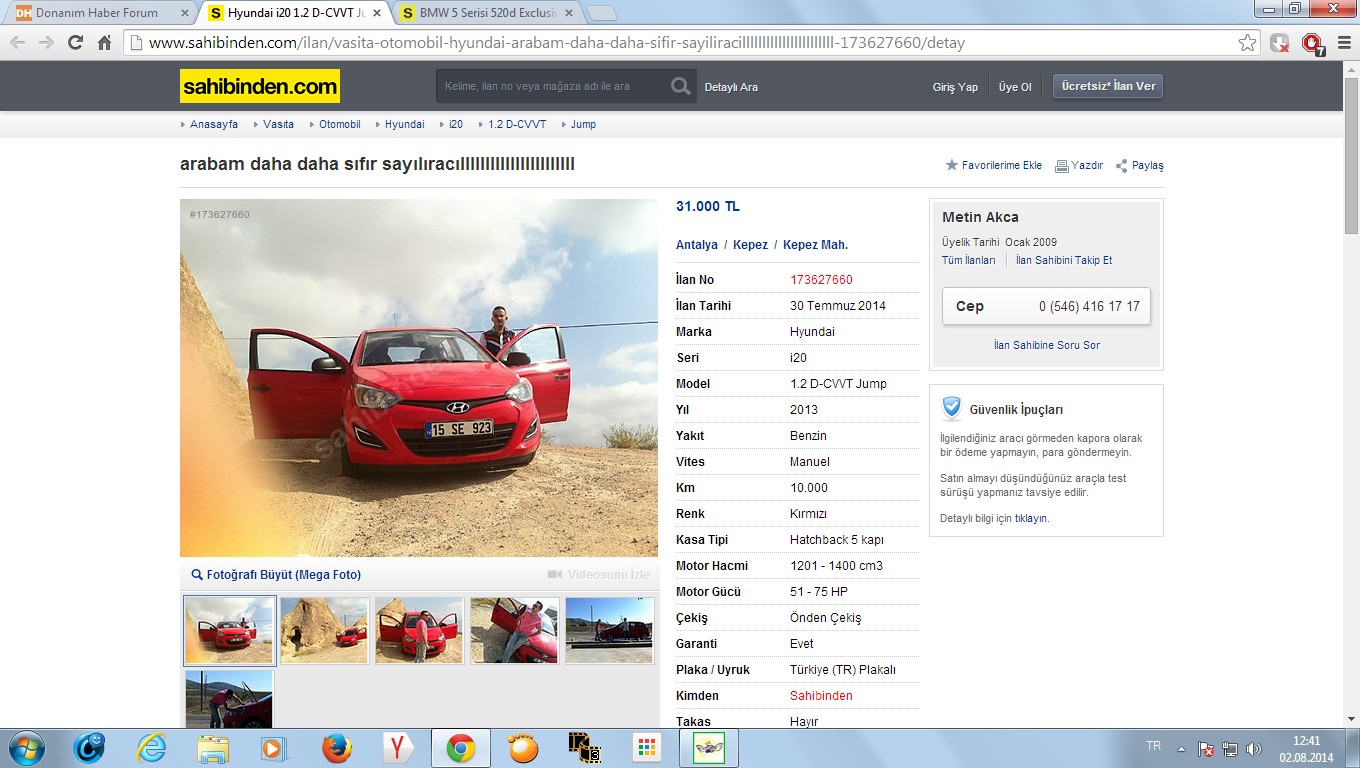Click the browser forward arrow
The width and height of the screenshot is (1360, 768).
tap(46, 43)
